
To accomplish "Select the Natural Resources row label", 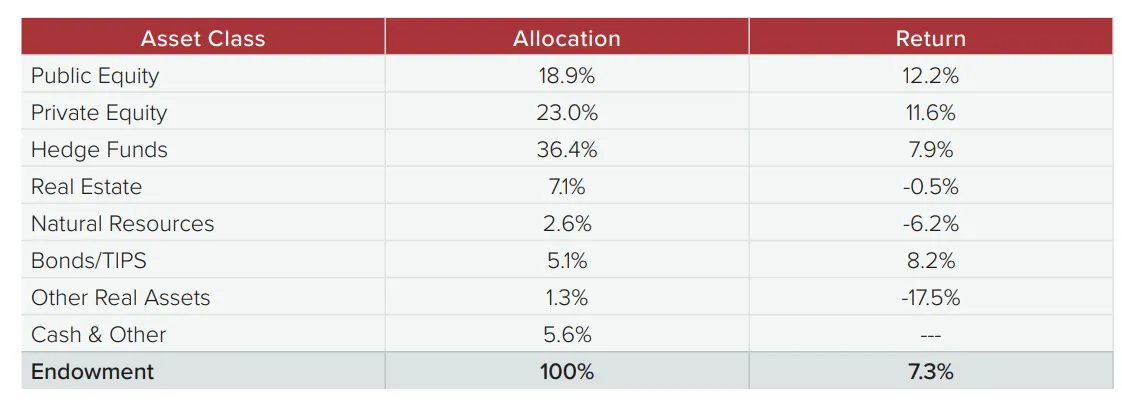I will 122,223.
